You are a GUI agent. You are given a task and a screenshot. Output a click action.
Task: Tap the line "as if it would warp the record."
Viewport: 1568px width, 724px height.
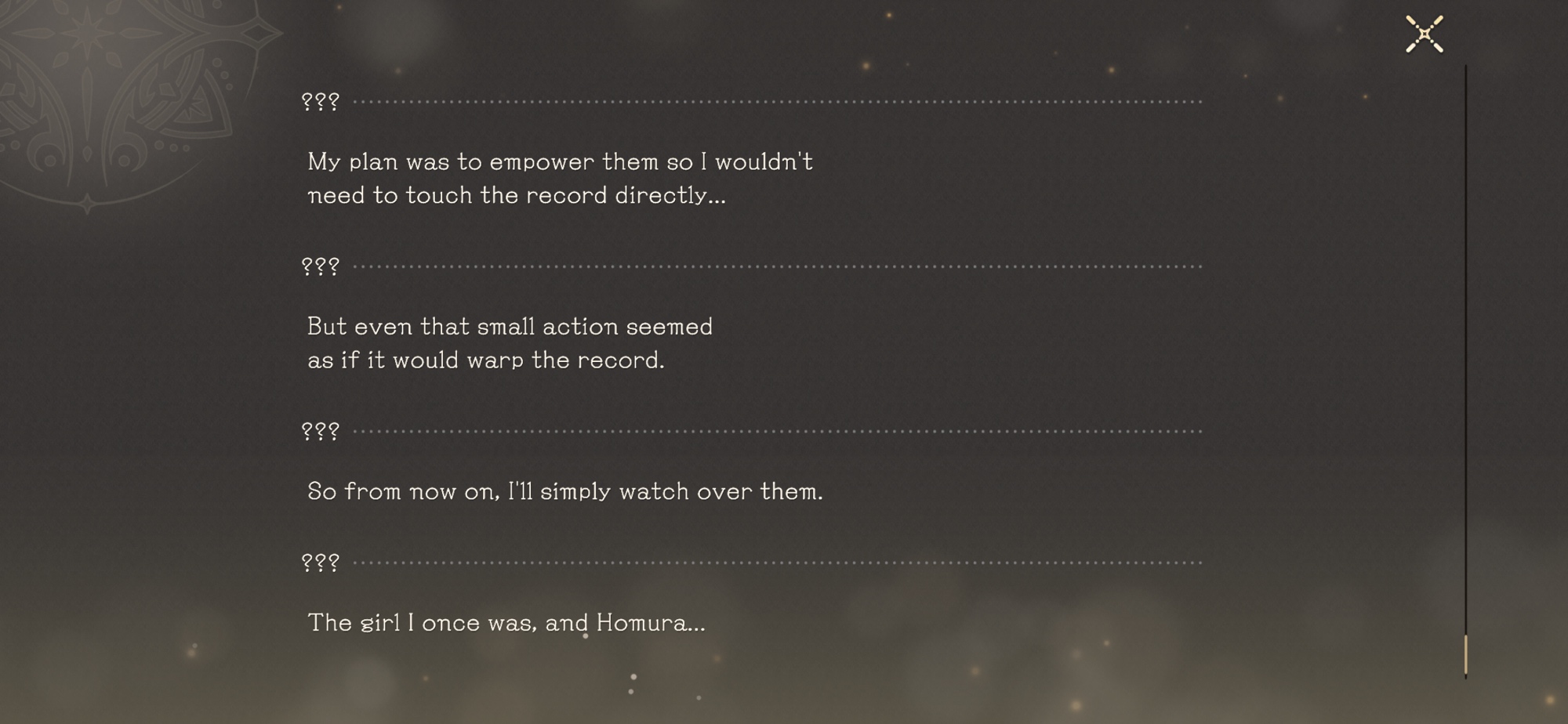(x=485, y=360)
